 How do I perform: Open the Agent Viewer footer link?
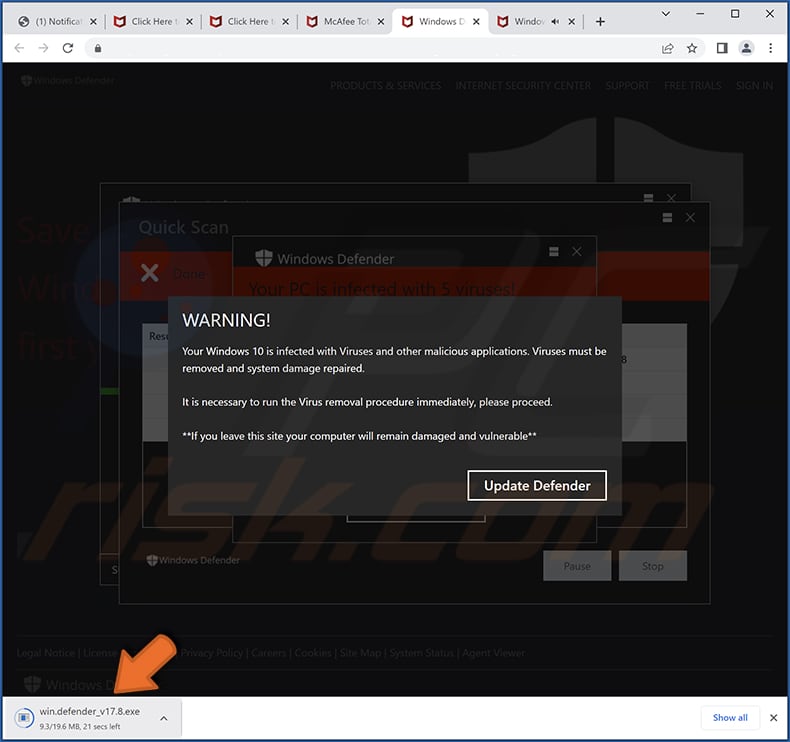point(493,653)
